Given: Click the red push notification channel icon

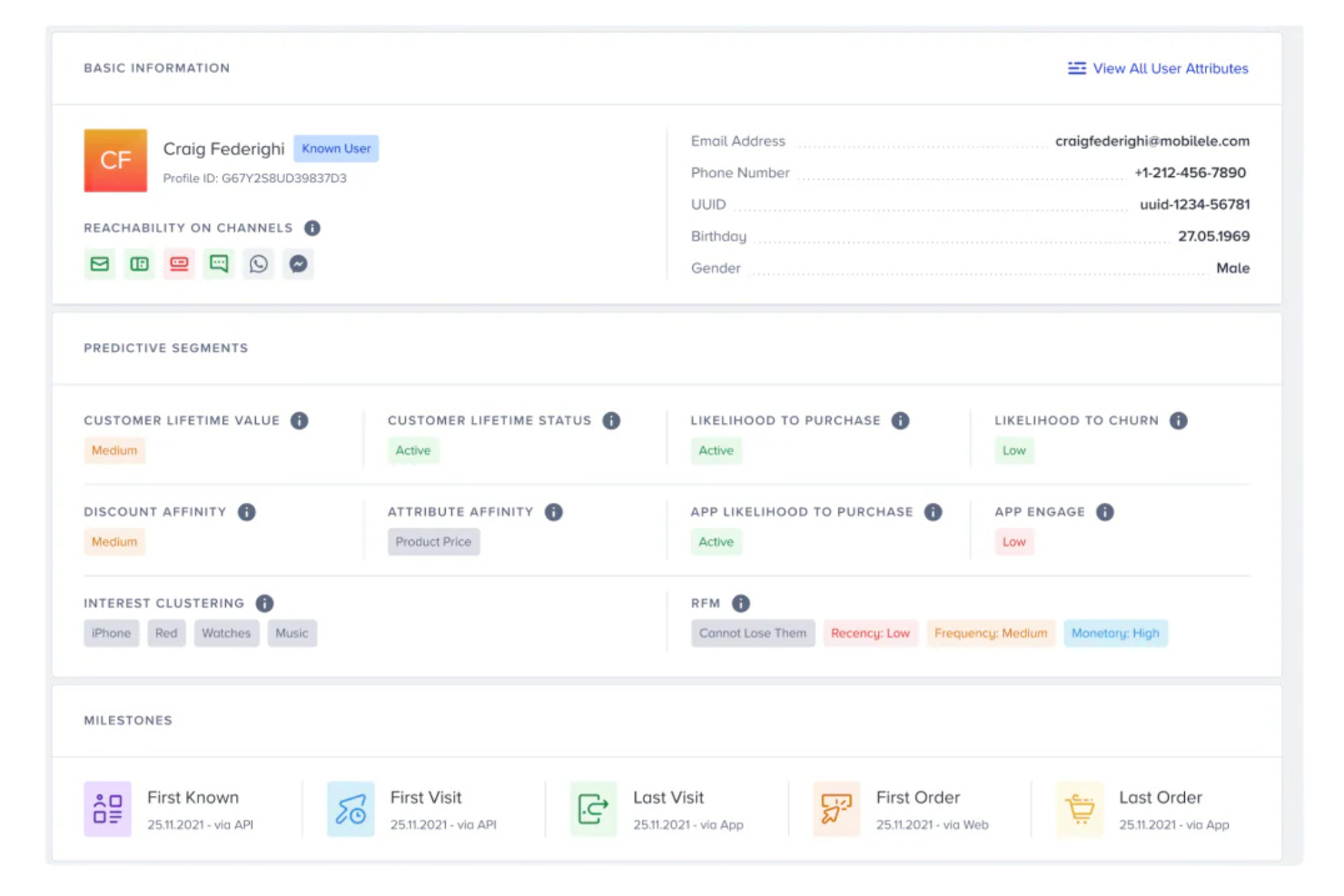Looking at the screenshot, I should point(179,263).
